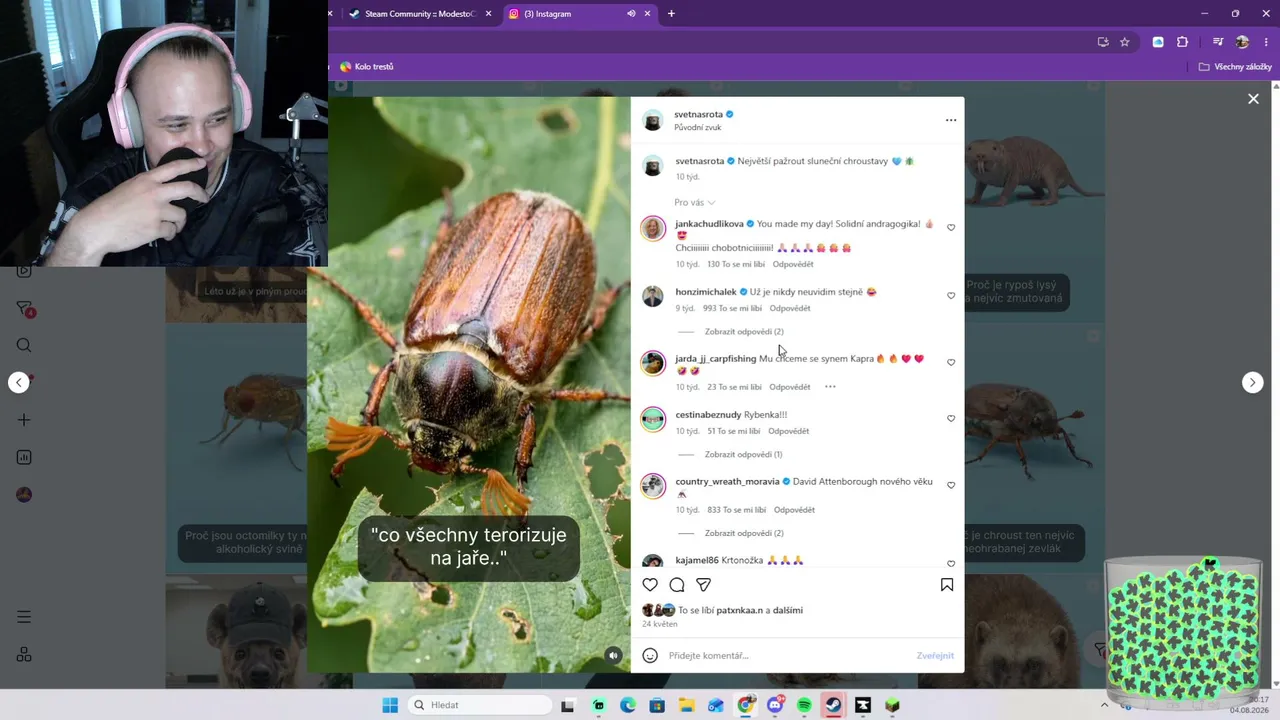Show 2 replies under country_wreath_moravia's comment
Image resolution: width=1280 pixels, height=720 pixels.
point(744,534)
